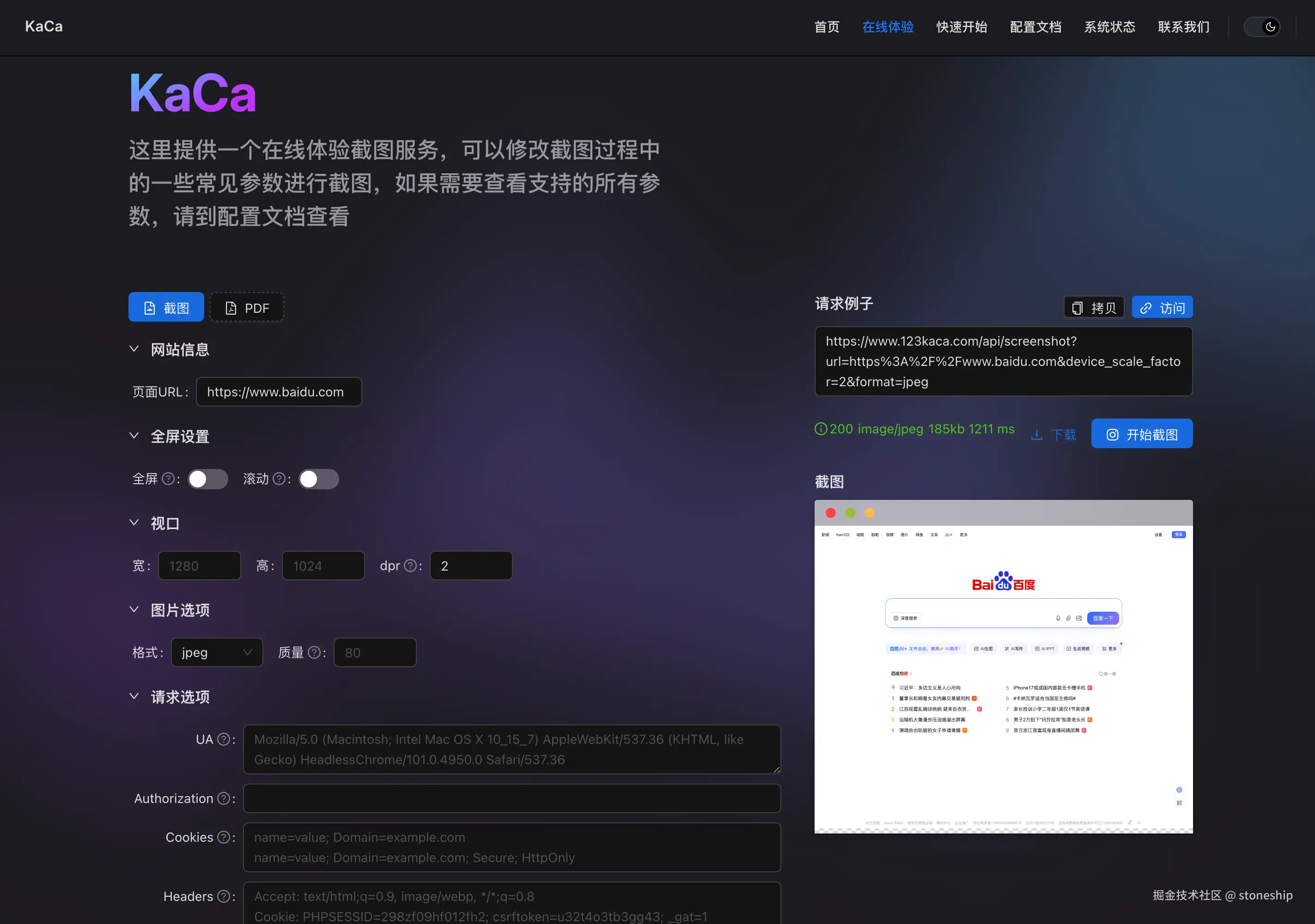Click the Headers help question-mark icon

coord(224,896)
